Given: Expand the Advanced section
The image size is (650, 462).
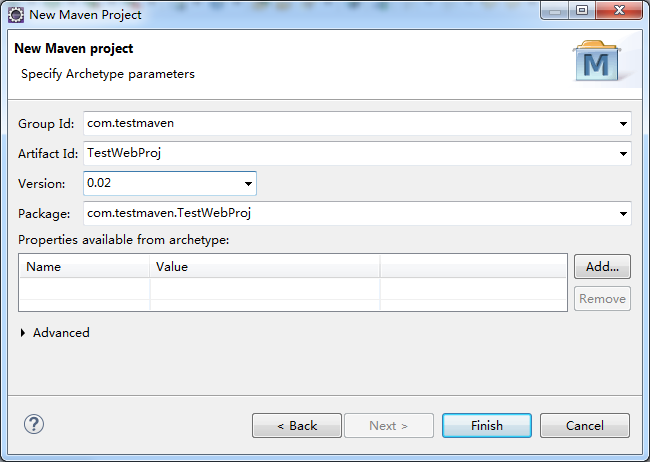Looking at the screenshot, I should [23, 333].
